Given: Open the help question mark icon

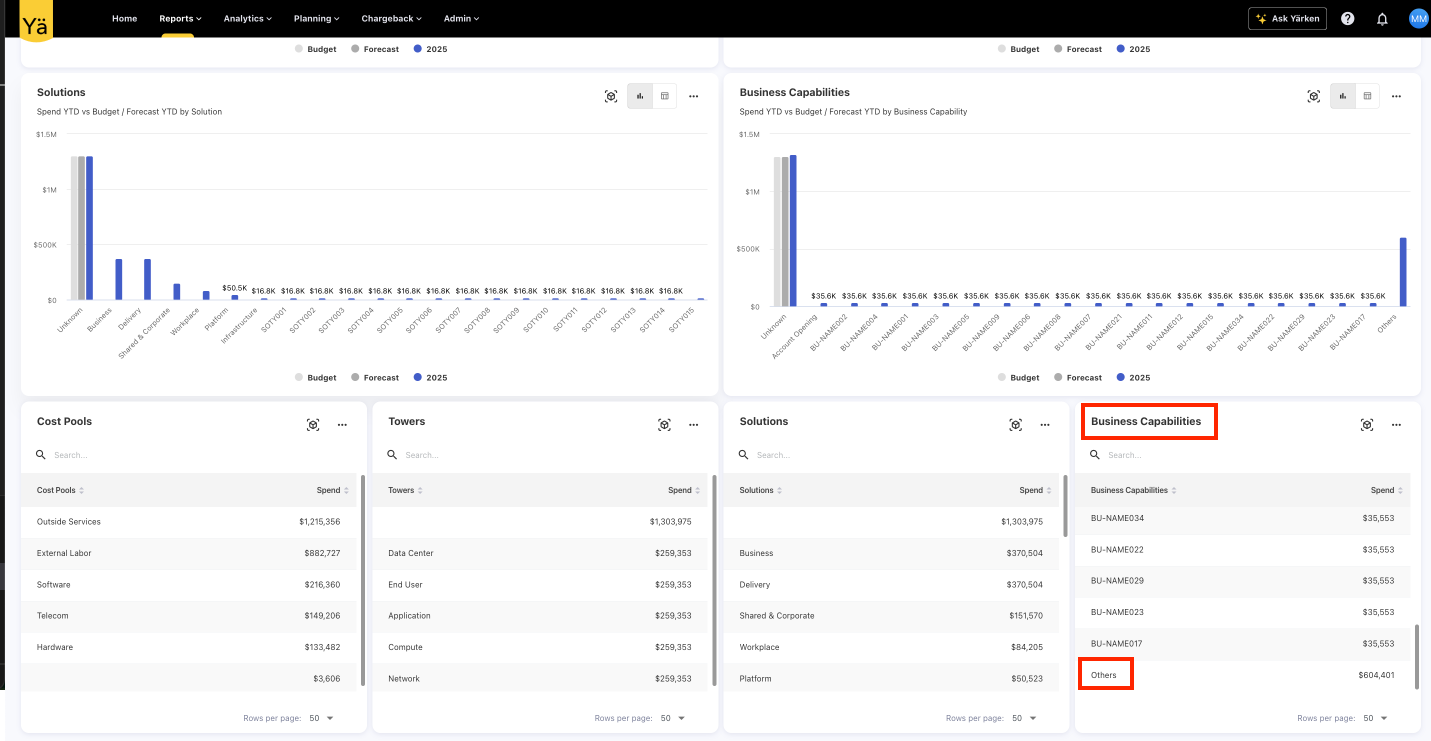Looking at the screenshot, I should (1348, 19).
